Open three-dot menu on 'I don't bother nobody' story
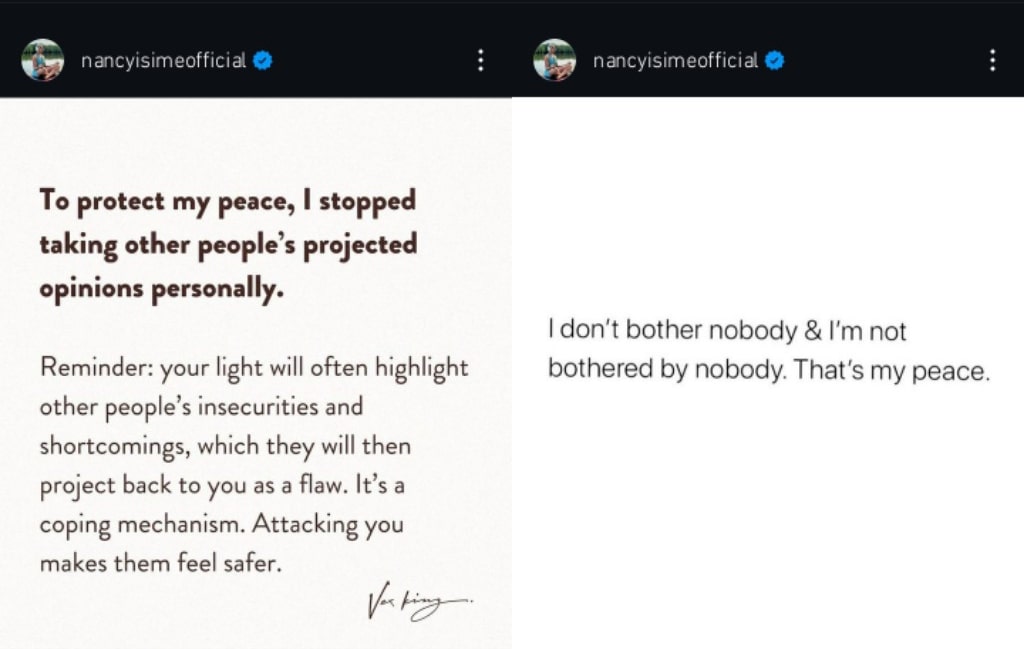 [x=992, y=61]
